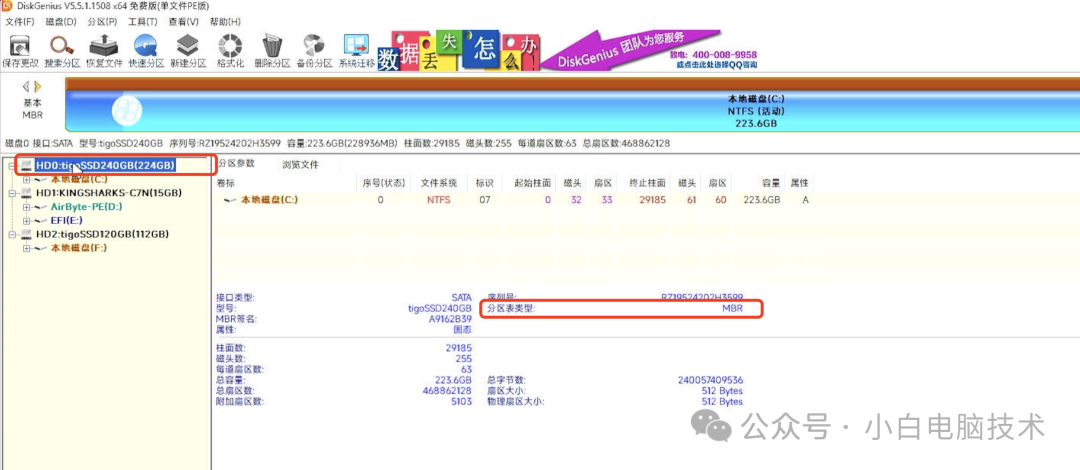Collapse the HD1:KINGSHARKS-C7N node

tap(12, 193)
